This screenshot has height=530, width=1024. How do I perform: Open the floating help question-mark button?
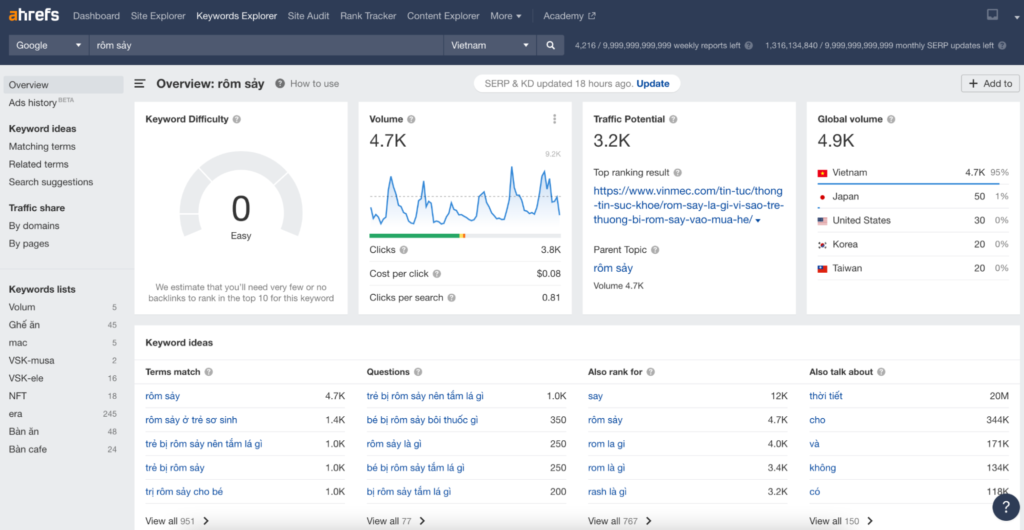1006,507
